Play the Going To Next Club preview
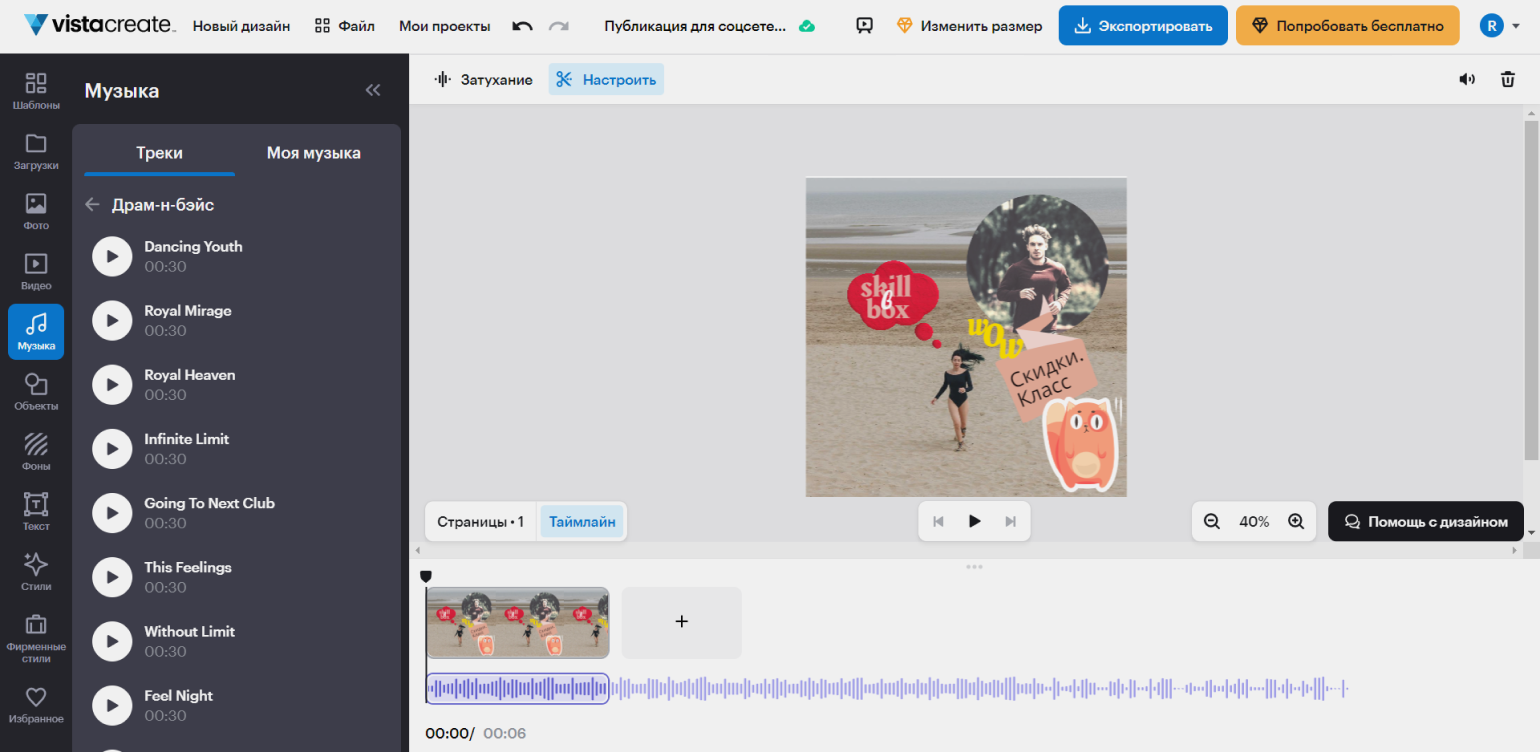 click(112, 513)
